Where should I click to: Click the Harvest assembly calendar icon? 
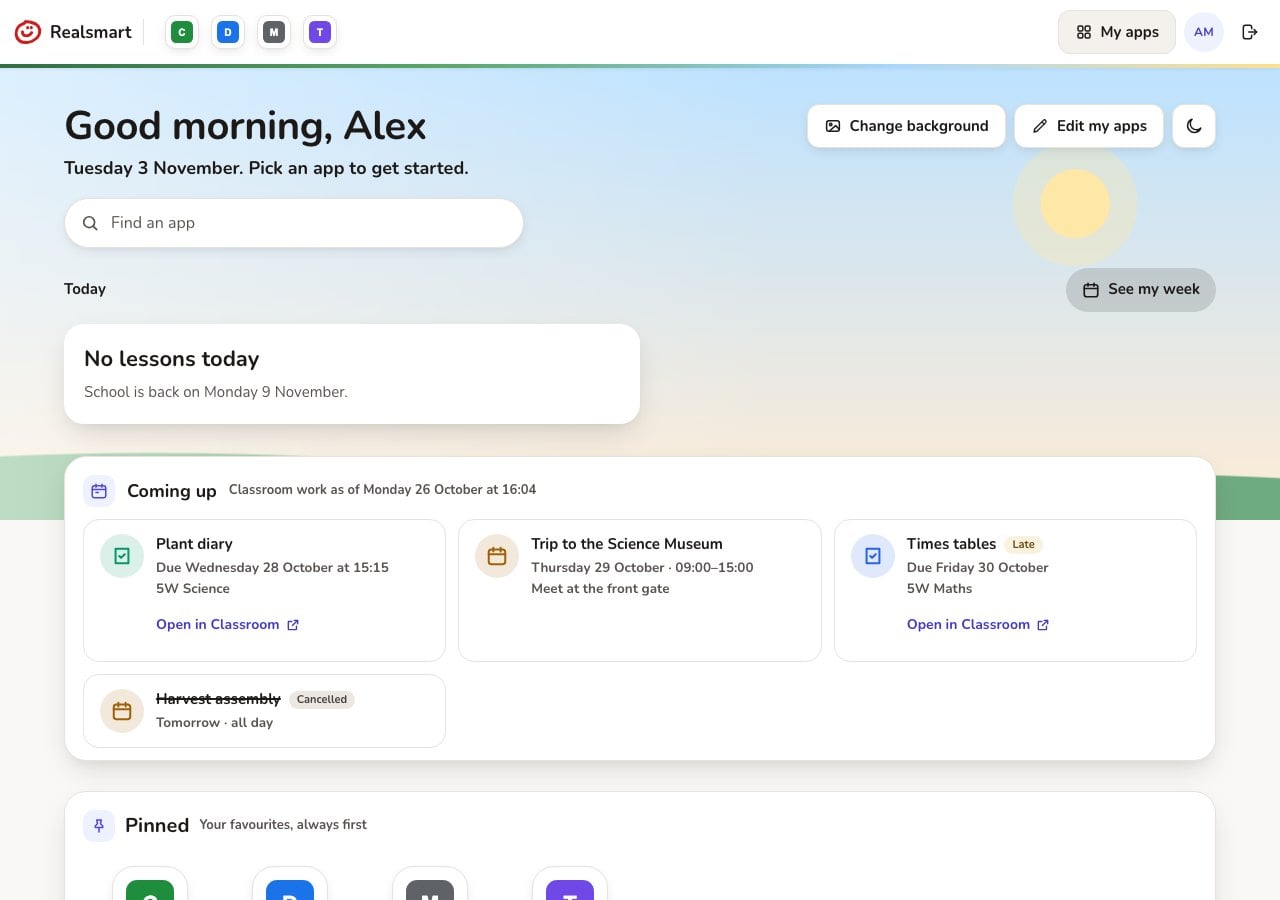[x=122, y=711]
